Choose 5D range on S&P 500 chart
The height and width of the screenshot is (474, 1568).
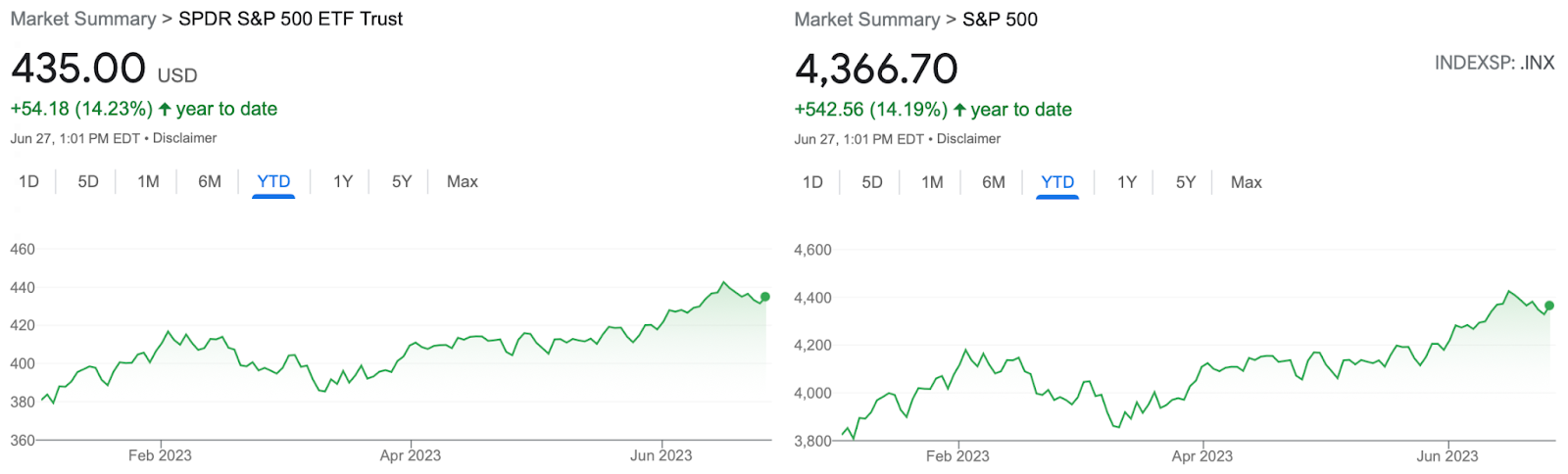(x=872, y=182)
